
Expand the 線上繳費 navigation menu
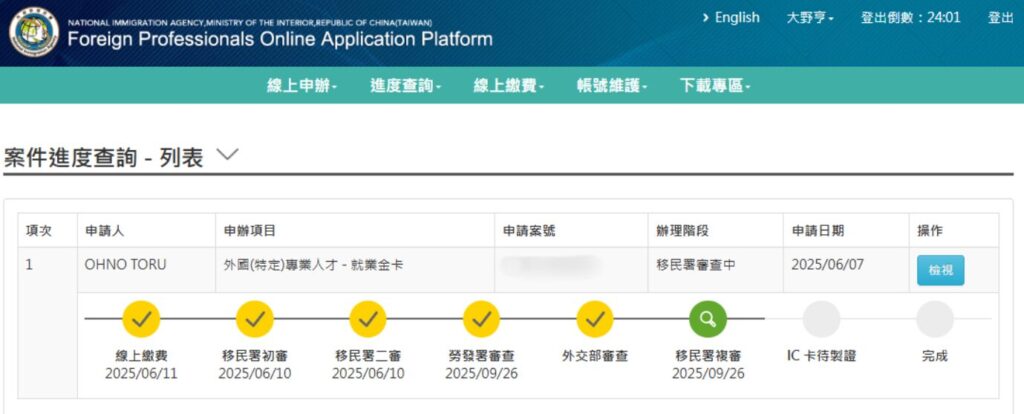[x=508, y=86]
